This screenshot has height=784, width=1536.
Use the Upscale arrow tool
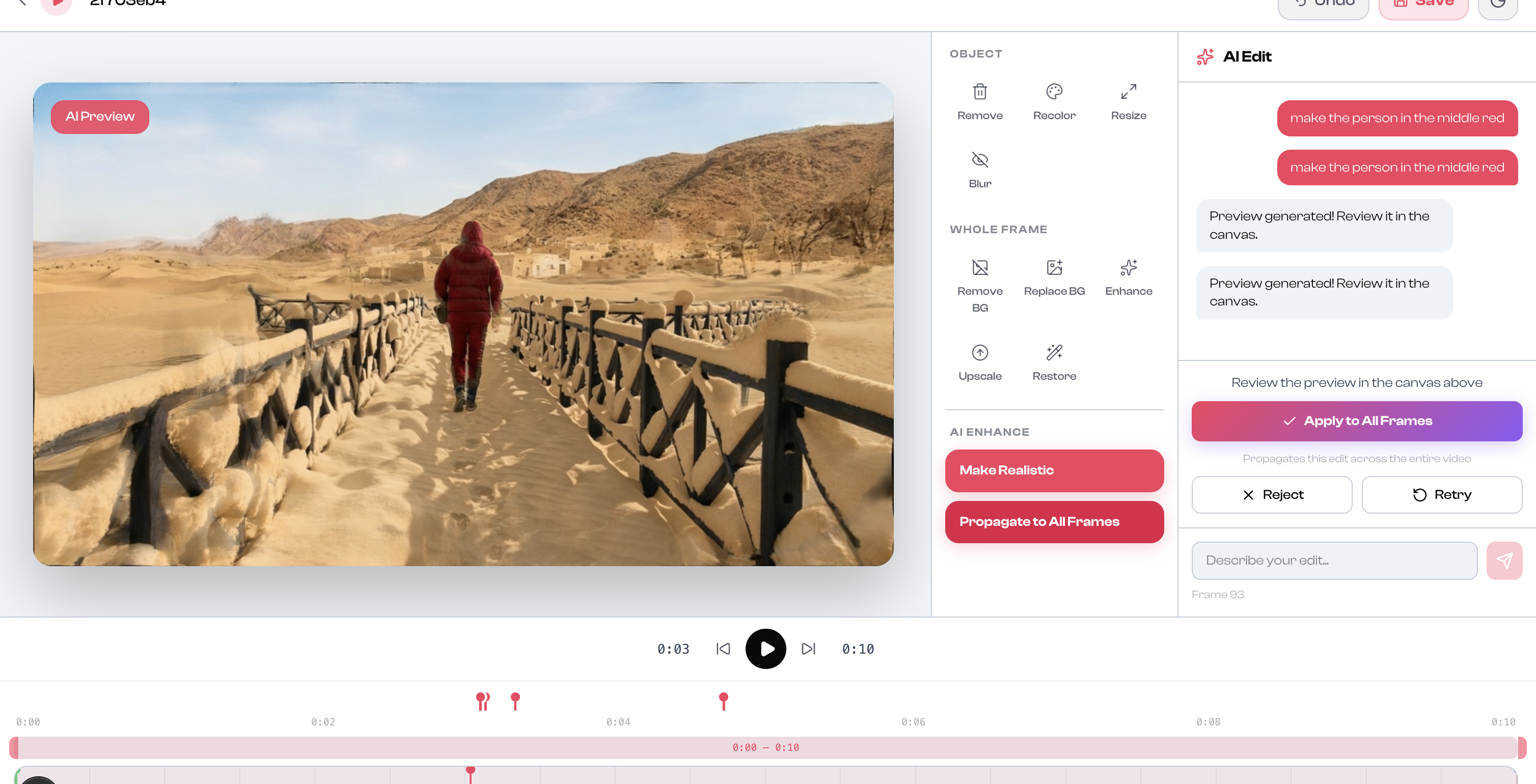coord(980,353)
